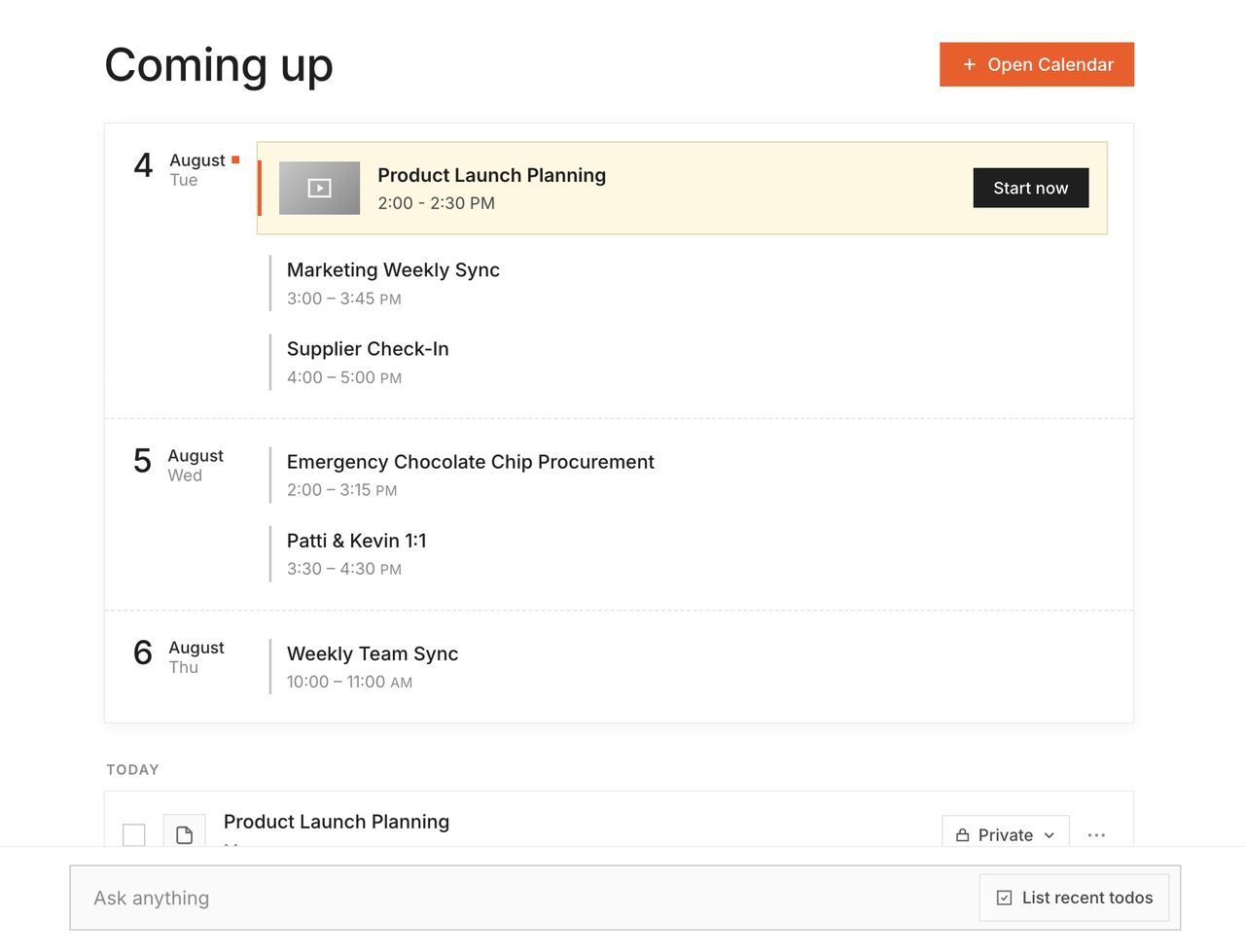Click the 4:00 – 5:00 PM time
1245x952 pixels.
[x=344, y=377]
